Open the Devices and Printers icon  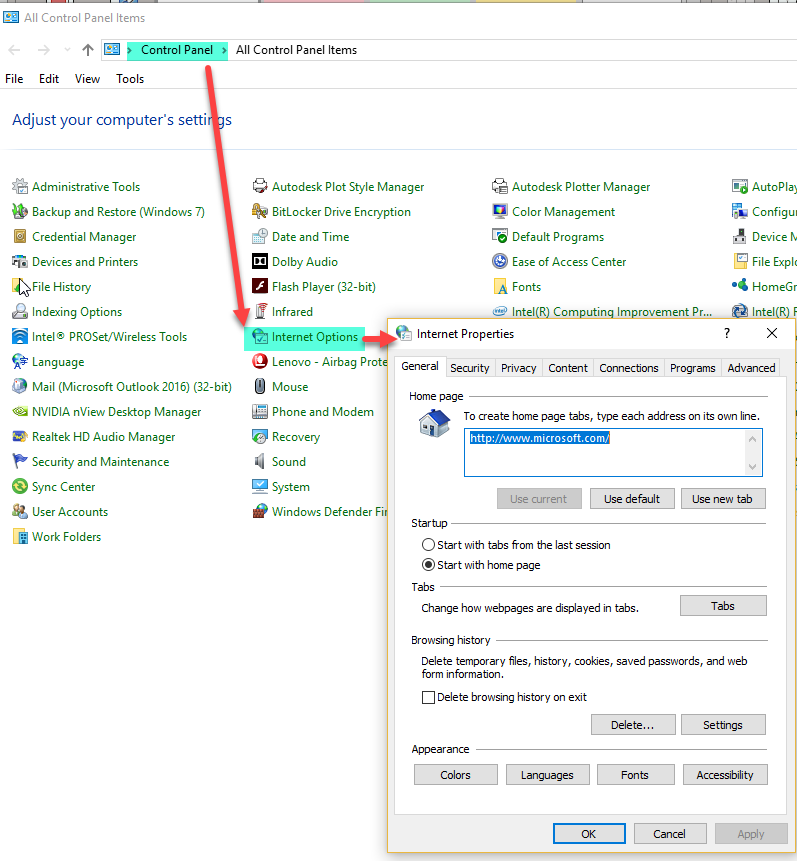tap(20, 261)
